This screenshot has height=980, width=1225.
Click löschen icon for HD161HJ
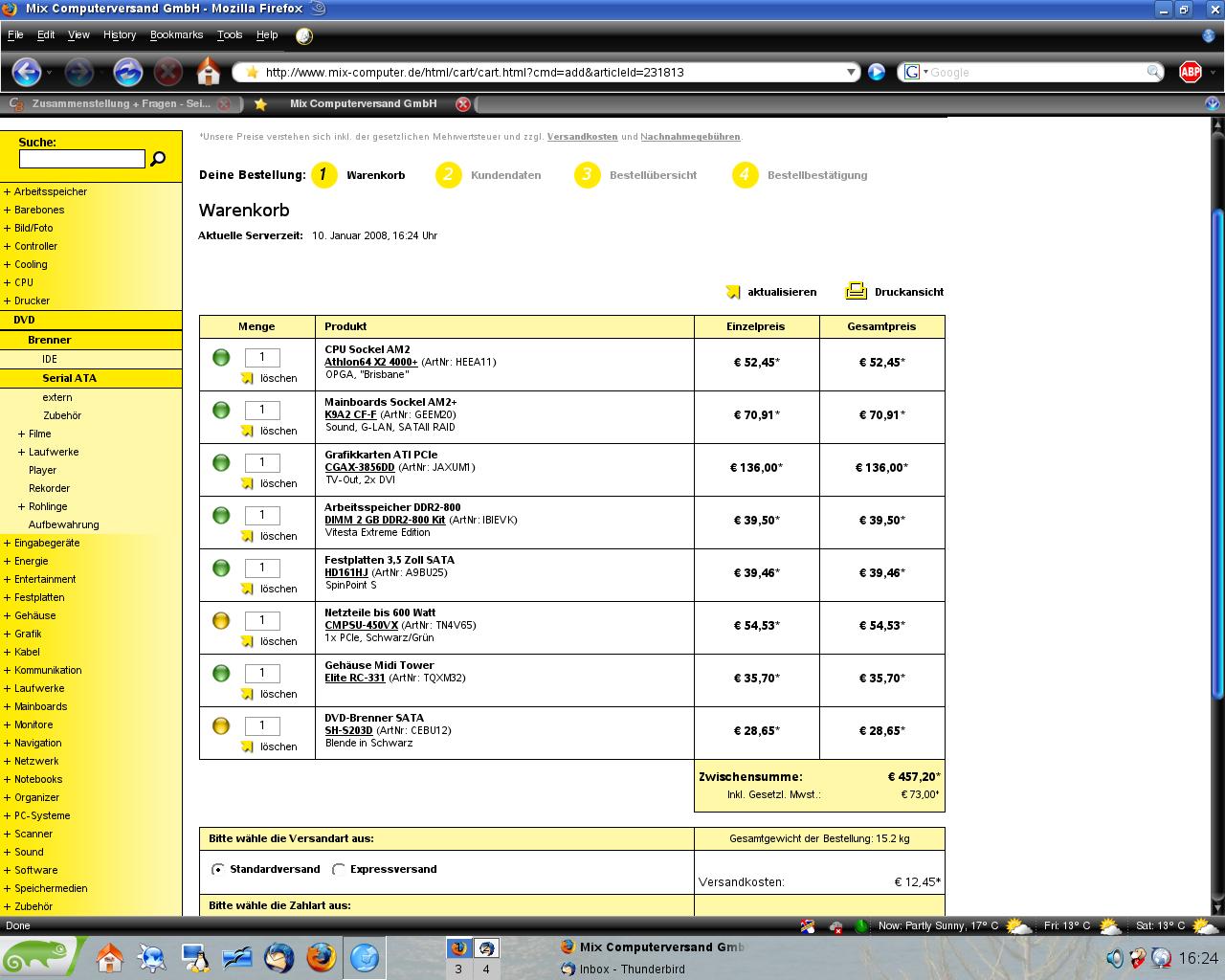click(247, 589)
